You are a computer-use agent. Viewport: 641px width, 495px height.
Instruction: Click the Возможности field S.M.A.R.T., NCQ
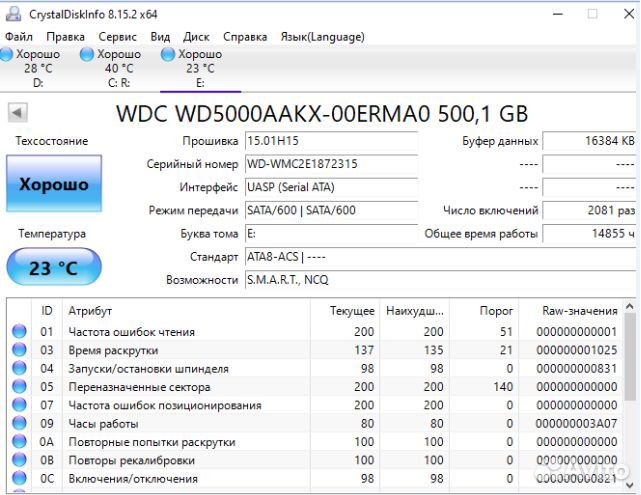coord(441,280)
